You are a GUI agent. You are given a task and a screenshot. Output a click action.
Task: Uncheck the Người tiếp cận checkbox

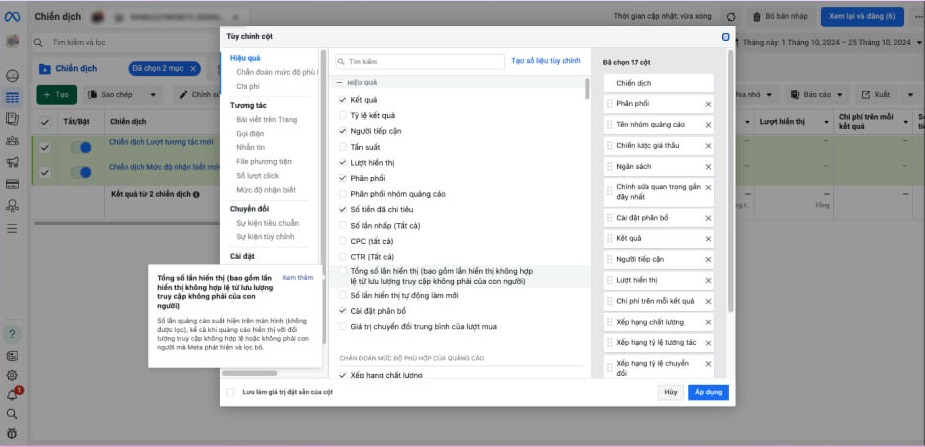coord(343,131)
